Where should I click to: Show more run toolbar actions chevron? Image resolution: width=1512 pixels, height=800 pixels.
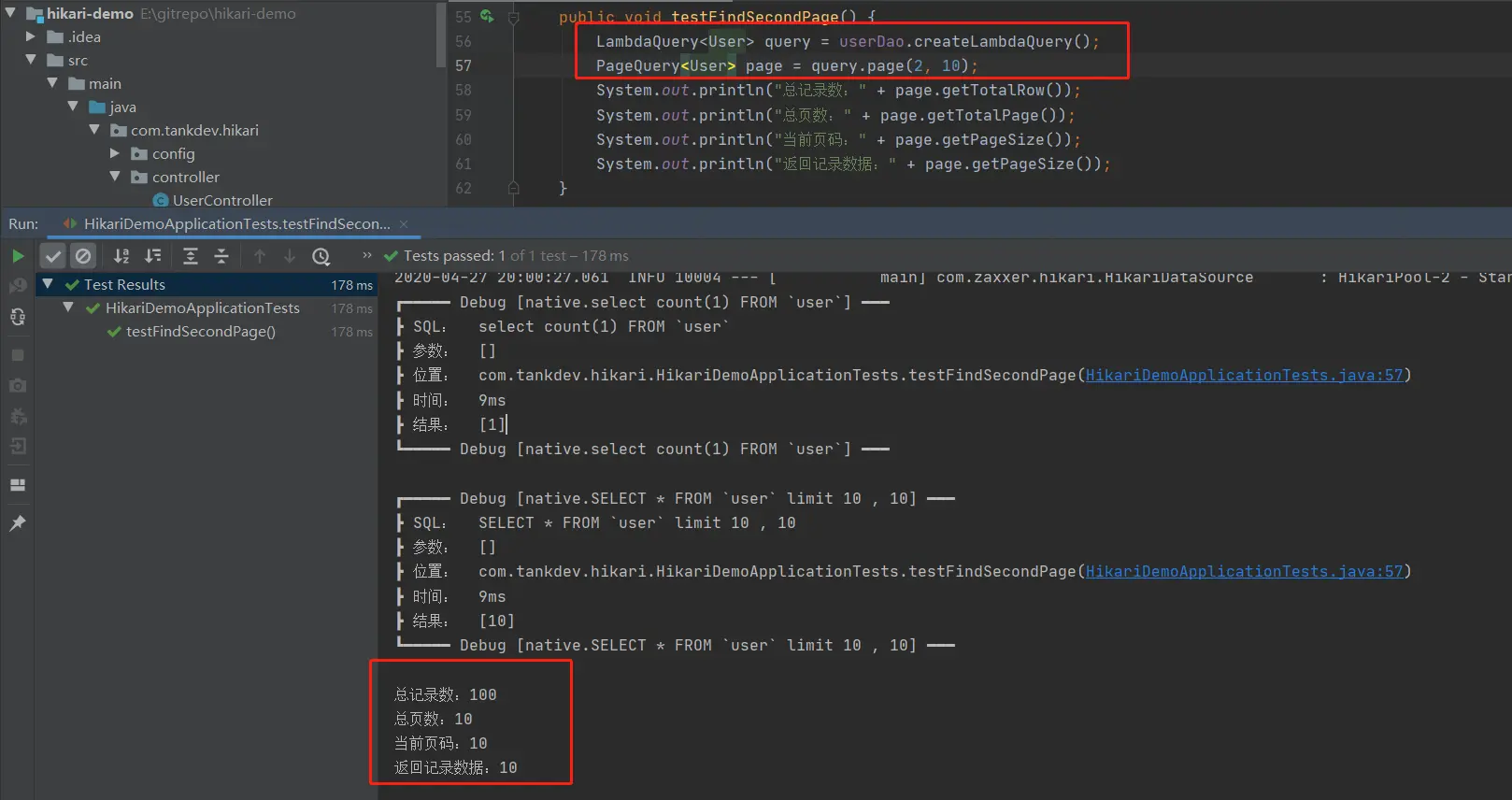pyautogui.click(x=367, y=254)
